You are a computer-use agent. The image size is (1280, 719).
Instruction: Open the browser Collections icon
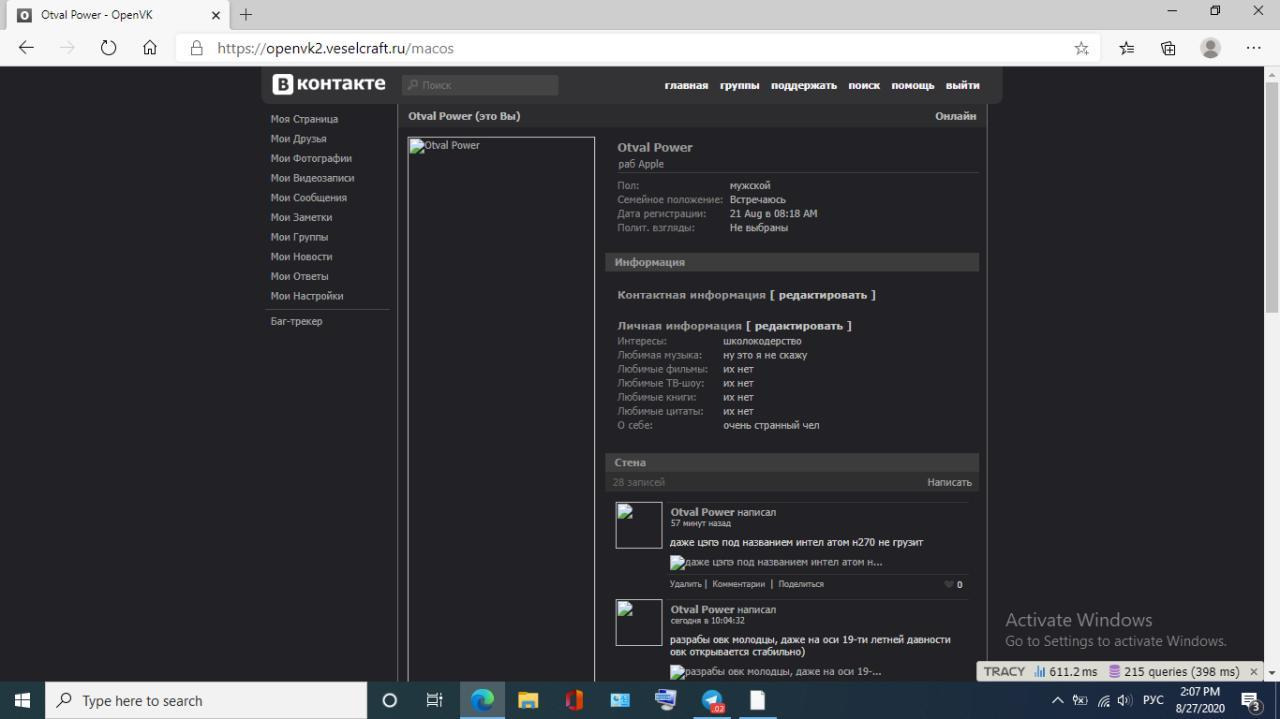[x=1168, y=48]
